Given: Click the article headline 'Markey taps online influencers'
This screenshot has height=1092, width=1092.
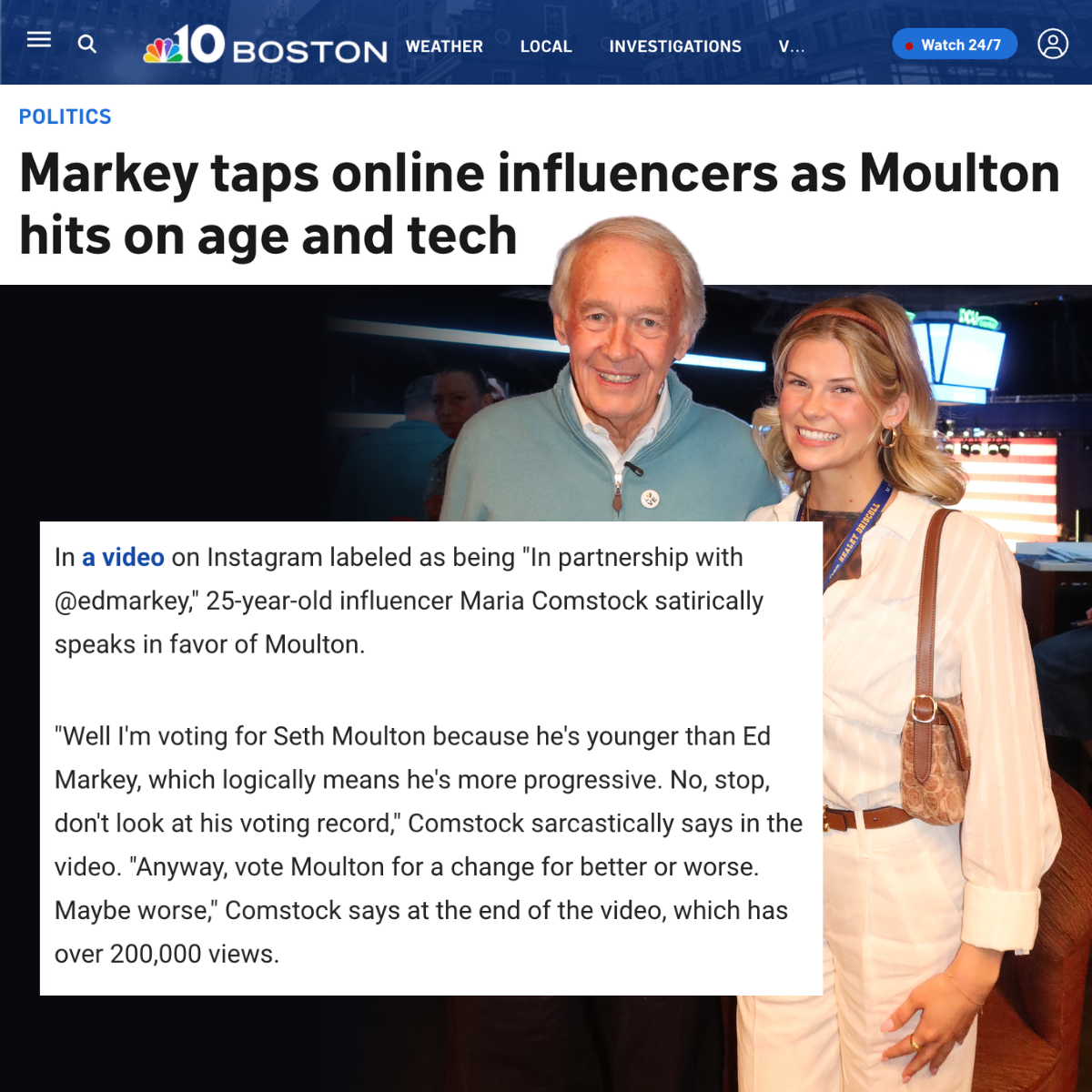Looking at the screenshot, I should [x=540, y=204].
